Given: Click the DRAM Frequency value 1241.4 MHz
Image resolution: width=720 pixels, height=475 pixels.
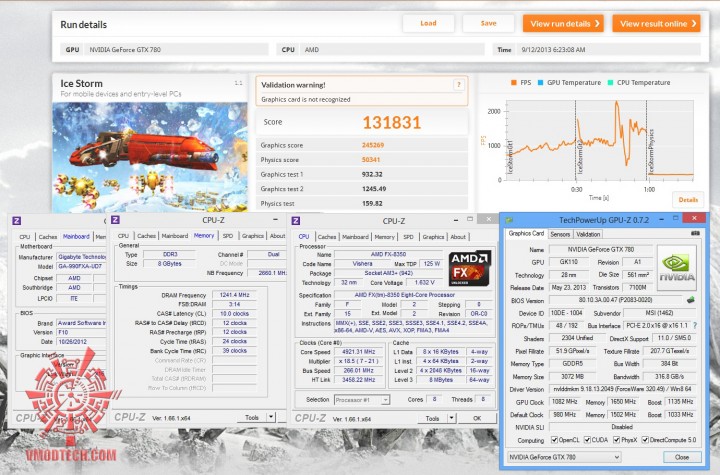Looking at the screenshot, I should pyautogui.click(x=234, y=295).
